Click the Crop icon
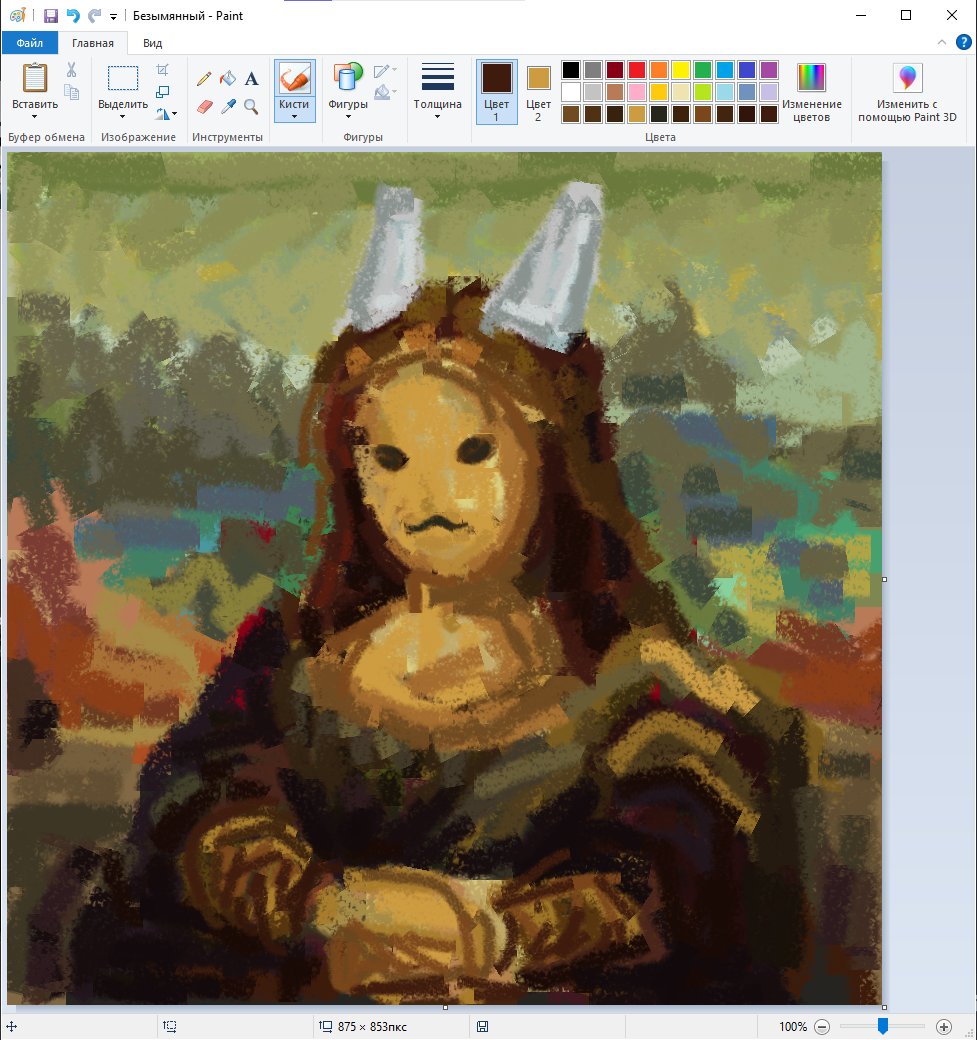This screenshot has height=1040, width=977. pyautogui.click(x=163, y=70)
